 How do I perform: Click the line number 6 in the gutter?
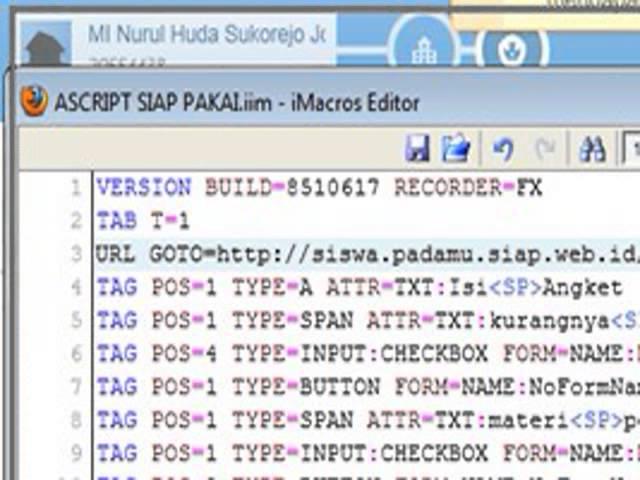pos(76,354)
